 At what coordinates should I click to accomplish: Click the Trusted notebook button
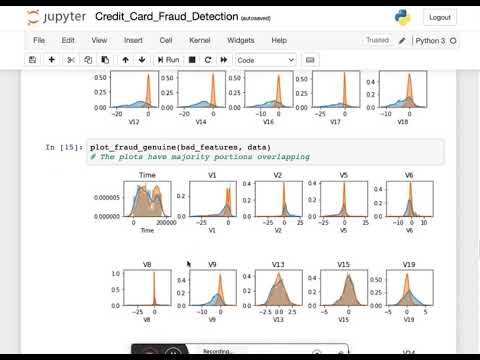tap(378, 40)
